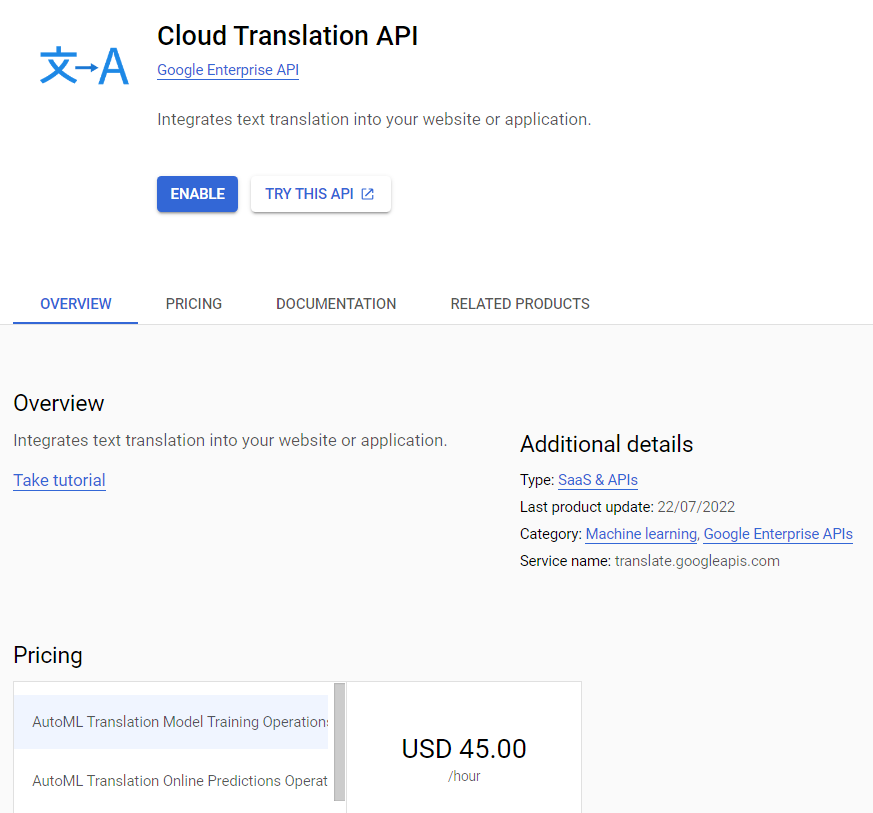Click the Overview section heading
Image resolution: width=873 pixels, height=813 pixels.
pyautogui.click(x=58, y=403)
